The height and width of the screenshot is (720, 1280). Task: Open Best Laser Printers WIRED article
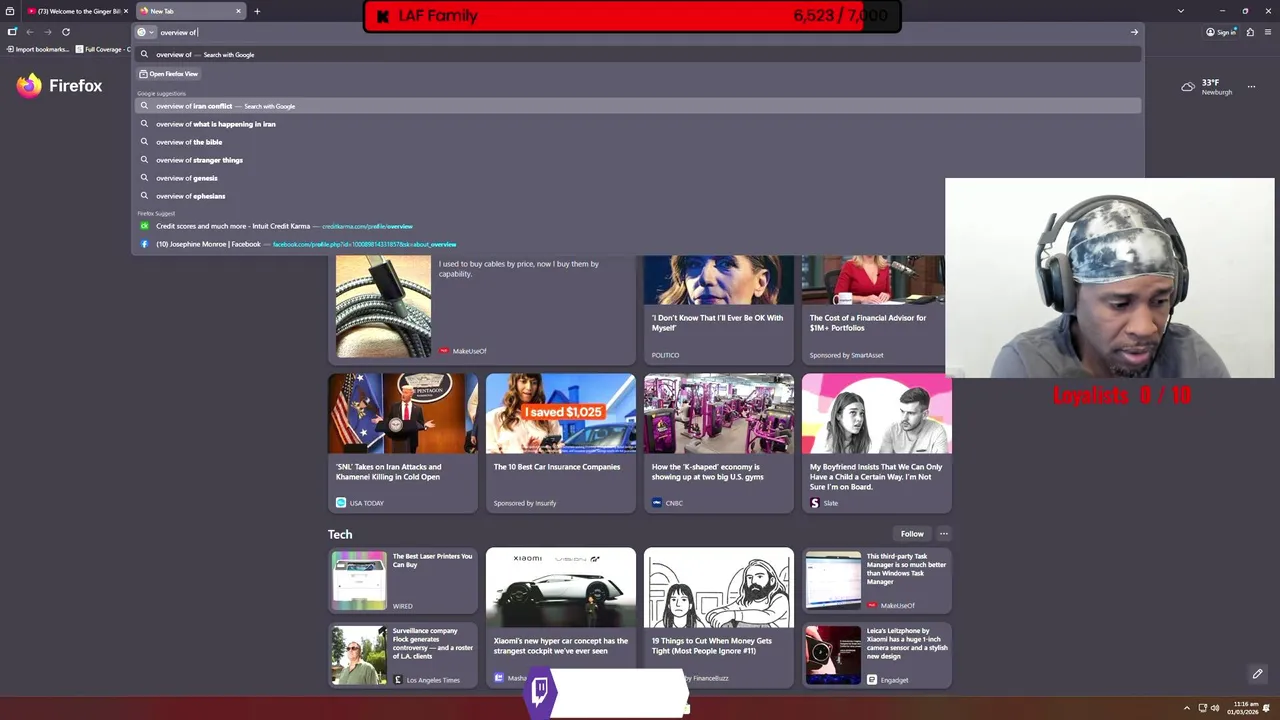(402, 580)
